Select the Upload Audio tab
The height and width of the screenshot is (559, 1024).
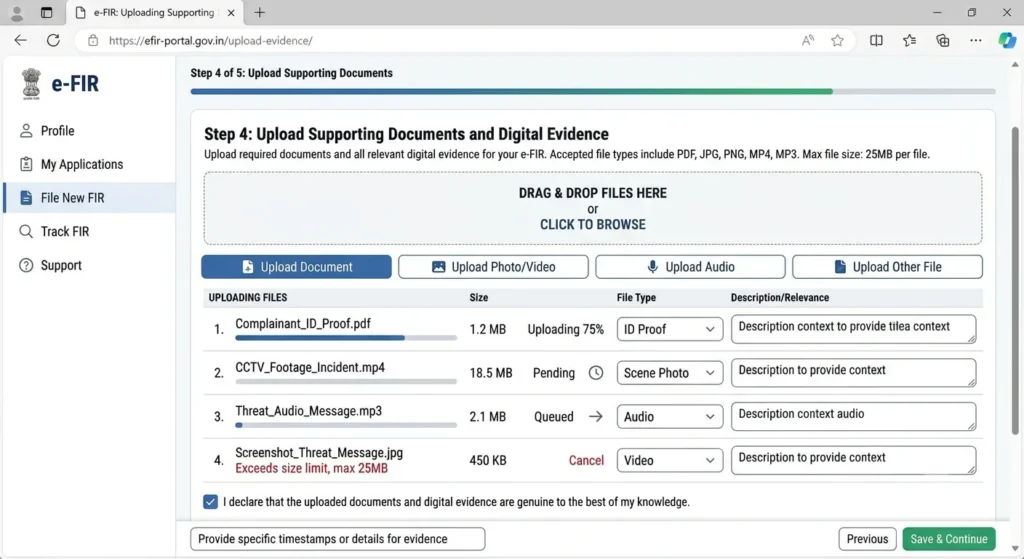[x=690, y=266]
